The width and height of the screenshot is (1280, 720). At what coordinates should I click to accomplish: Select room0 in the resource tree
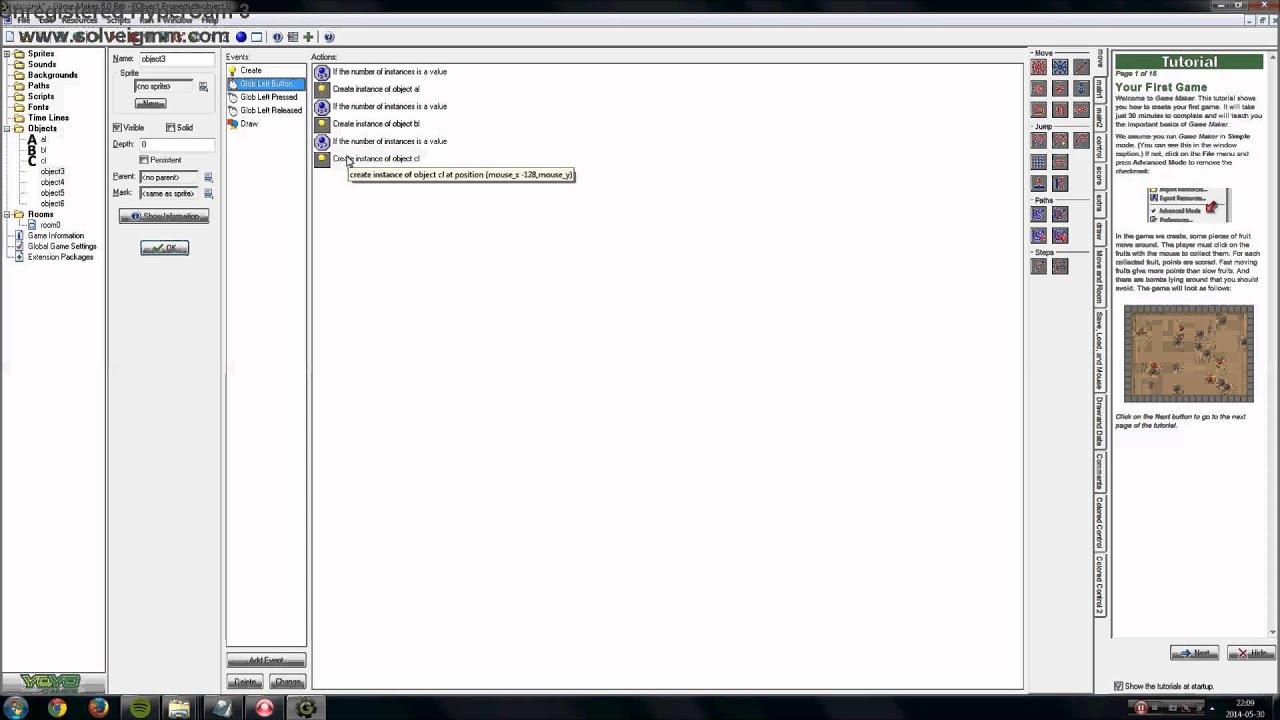(x=50, y=225)
